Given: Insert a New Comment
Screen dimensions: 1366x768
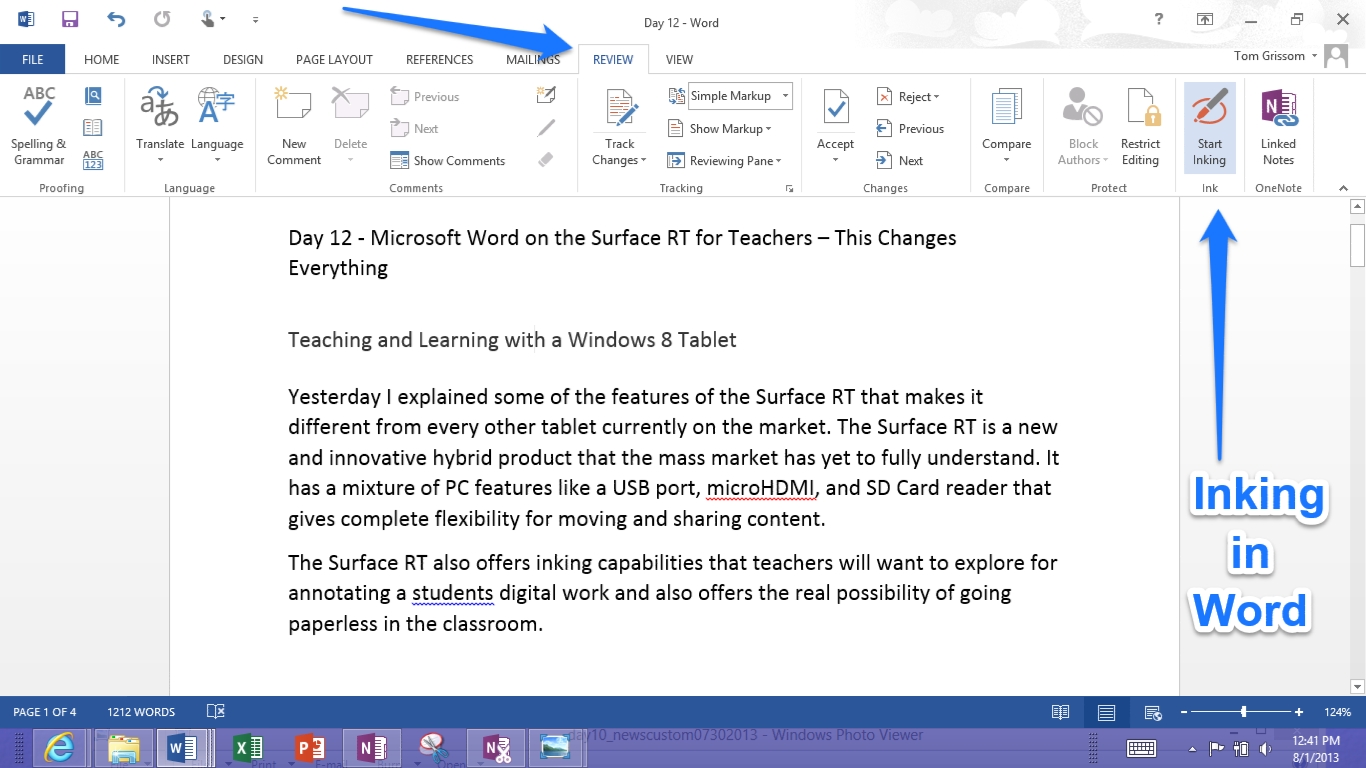Looking at the screenshot, I should pyautogui.click(x=294, y=127).
